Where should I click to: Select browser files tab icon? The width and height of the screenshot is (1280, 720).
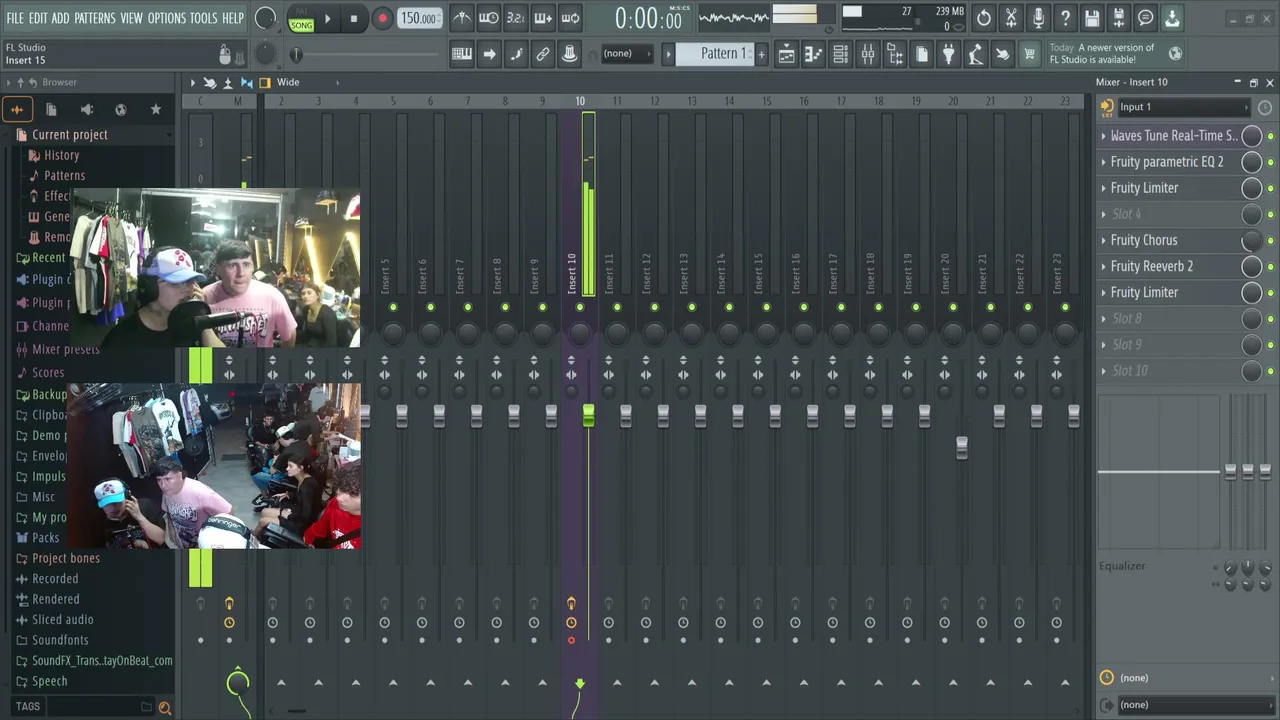[x=52, y=109]
